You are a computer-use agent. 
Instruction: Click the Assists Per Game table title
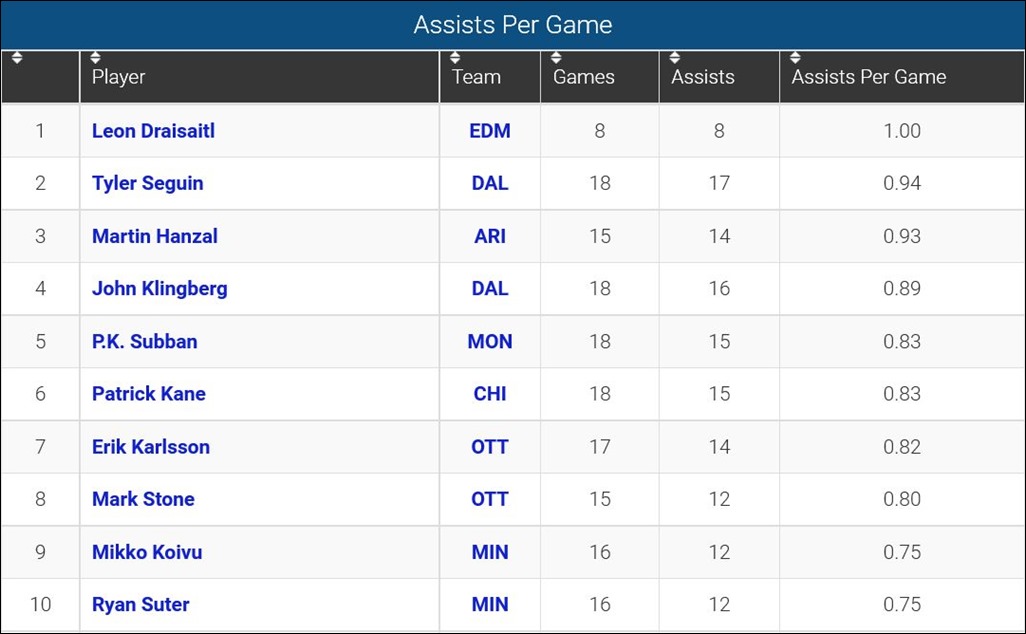pyautogui.click(x=512, y=24)
